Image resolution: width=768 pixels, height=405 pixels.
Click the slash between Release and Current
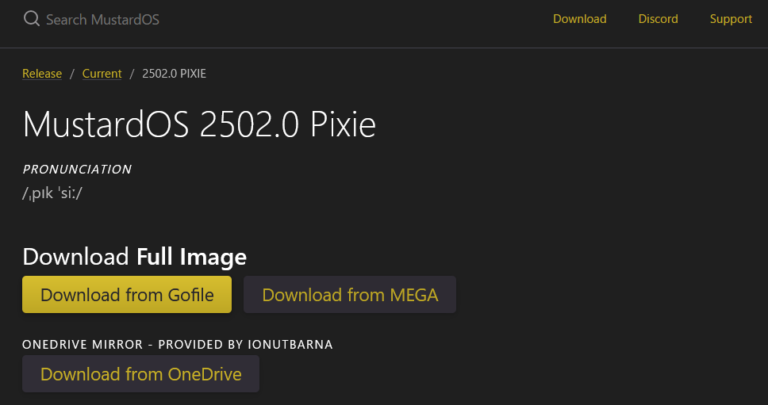[x=72, y=74]
